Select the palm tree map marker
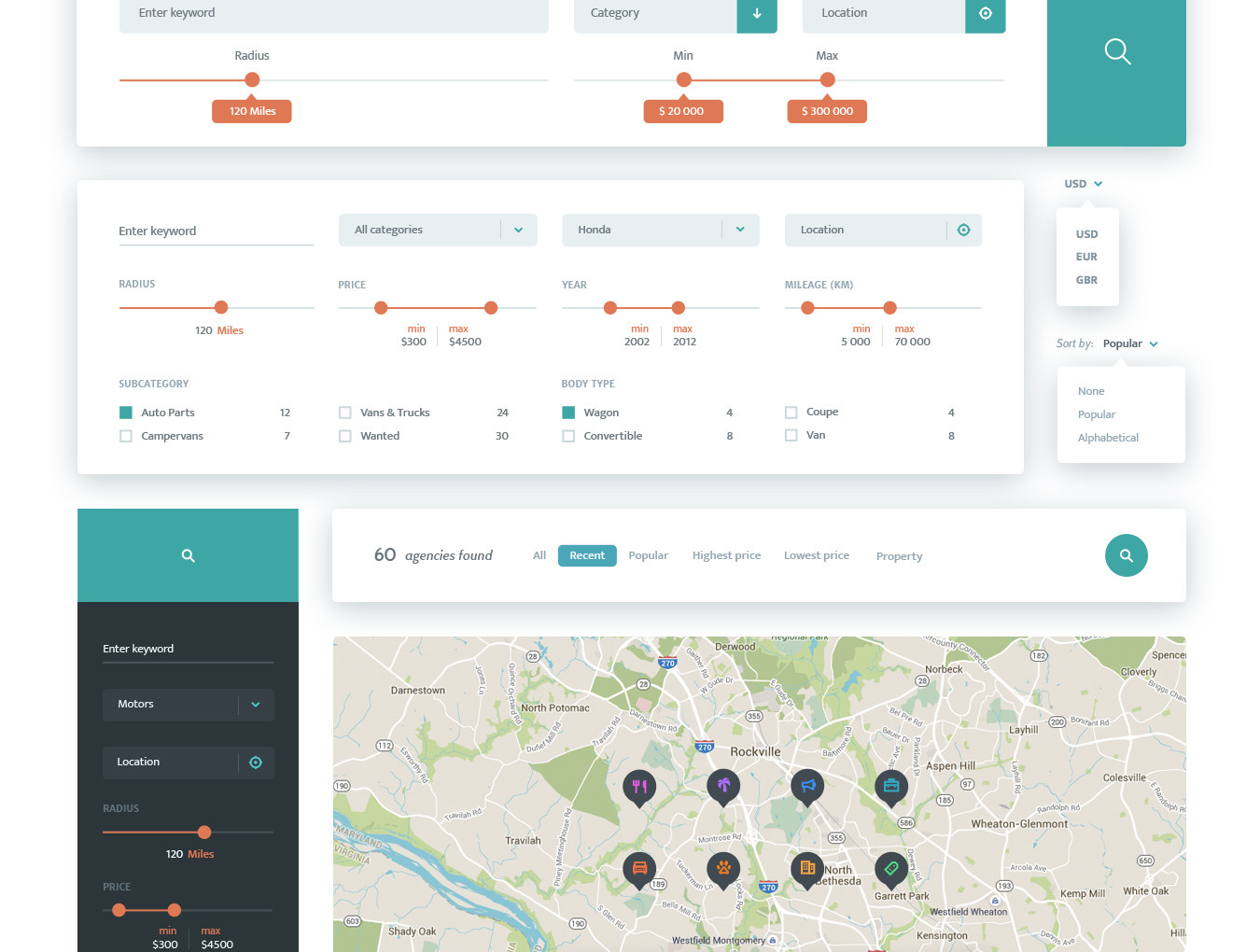 [x=723, y=785]
